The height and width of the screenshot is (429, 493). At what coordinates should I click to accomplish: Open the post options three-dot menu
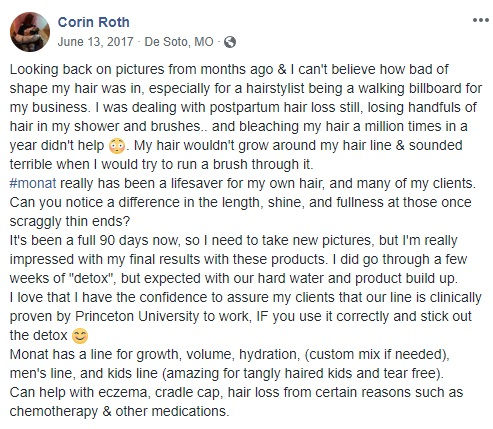(481, 20)
